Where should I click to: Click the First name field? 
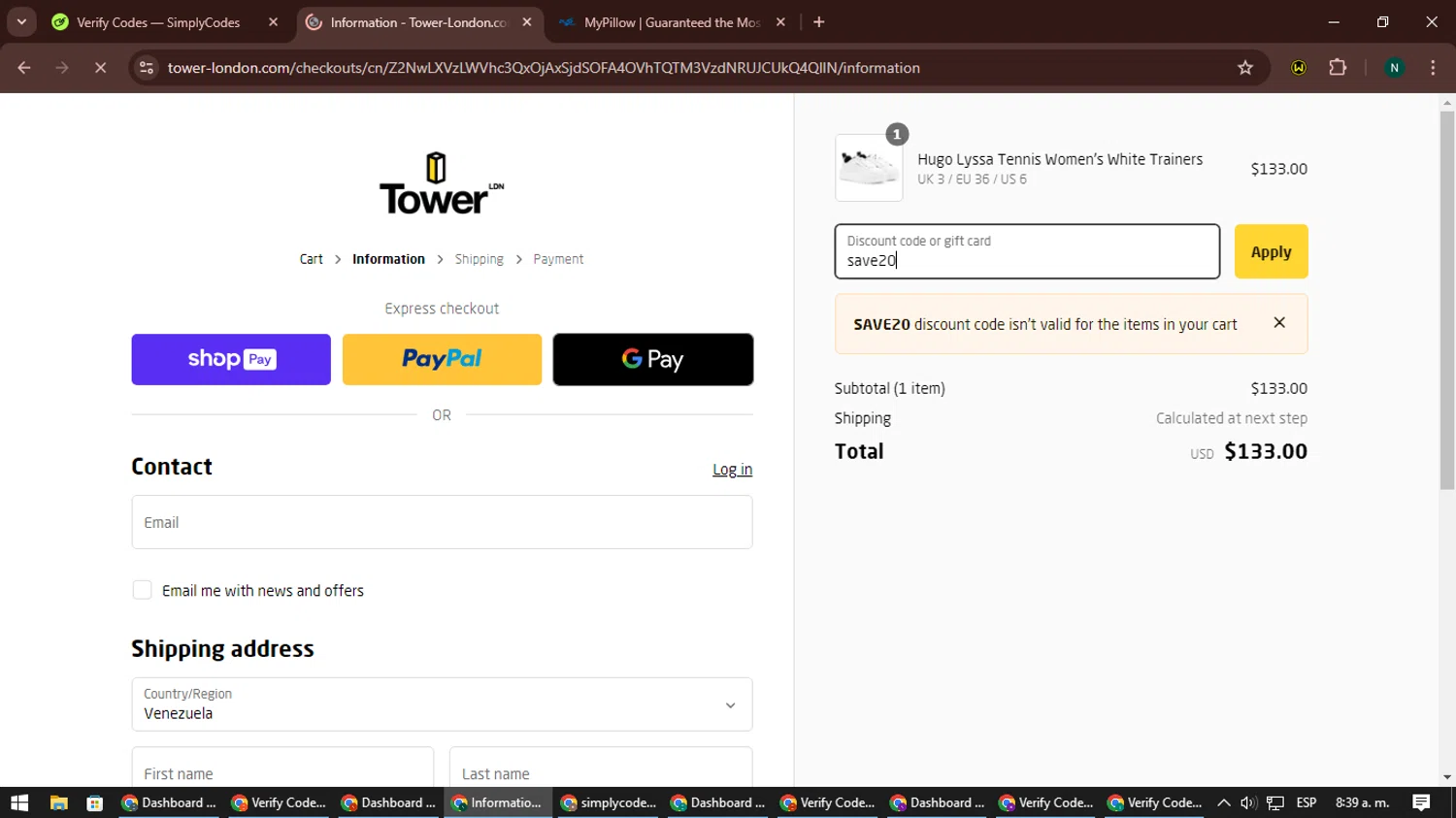click(x=282, y=769)
